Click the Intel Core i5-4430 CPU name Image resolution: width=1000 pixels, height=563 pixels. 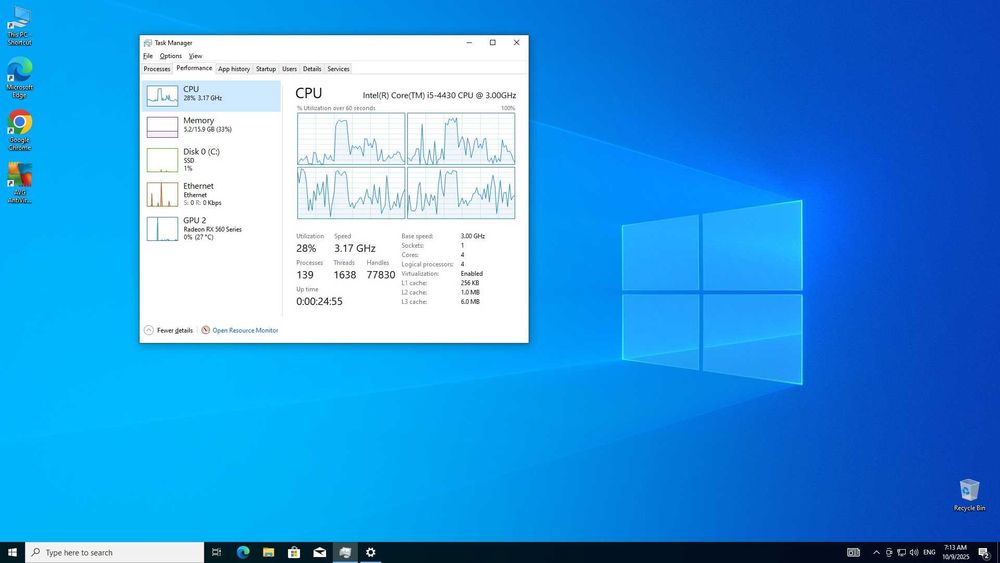point(439,95)
